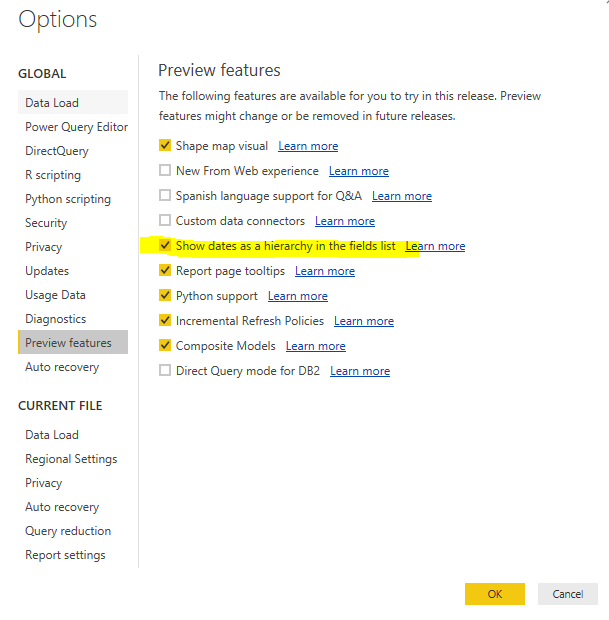
Task: Uncheck the Shape map visual checkbox
Action: pos(165,145)
